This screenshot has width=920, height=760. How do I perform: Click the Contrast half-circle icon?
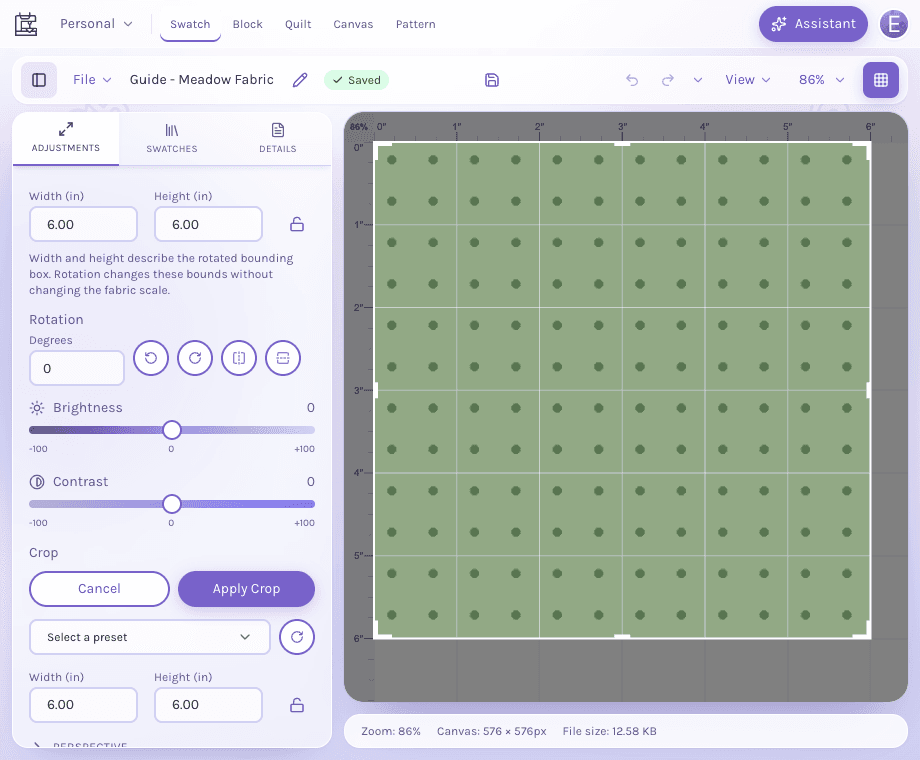tap(37, 482)
